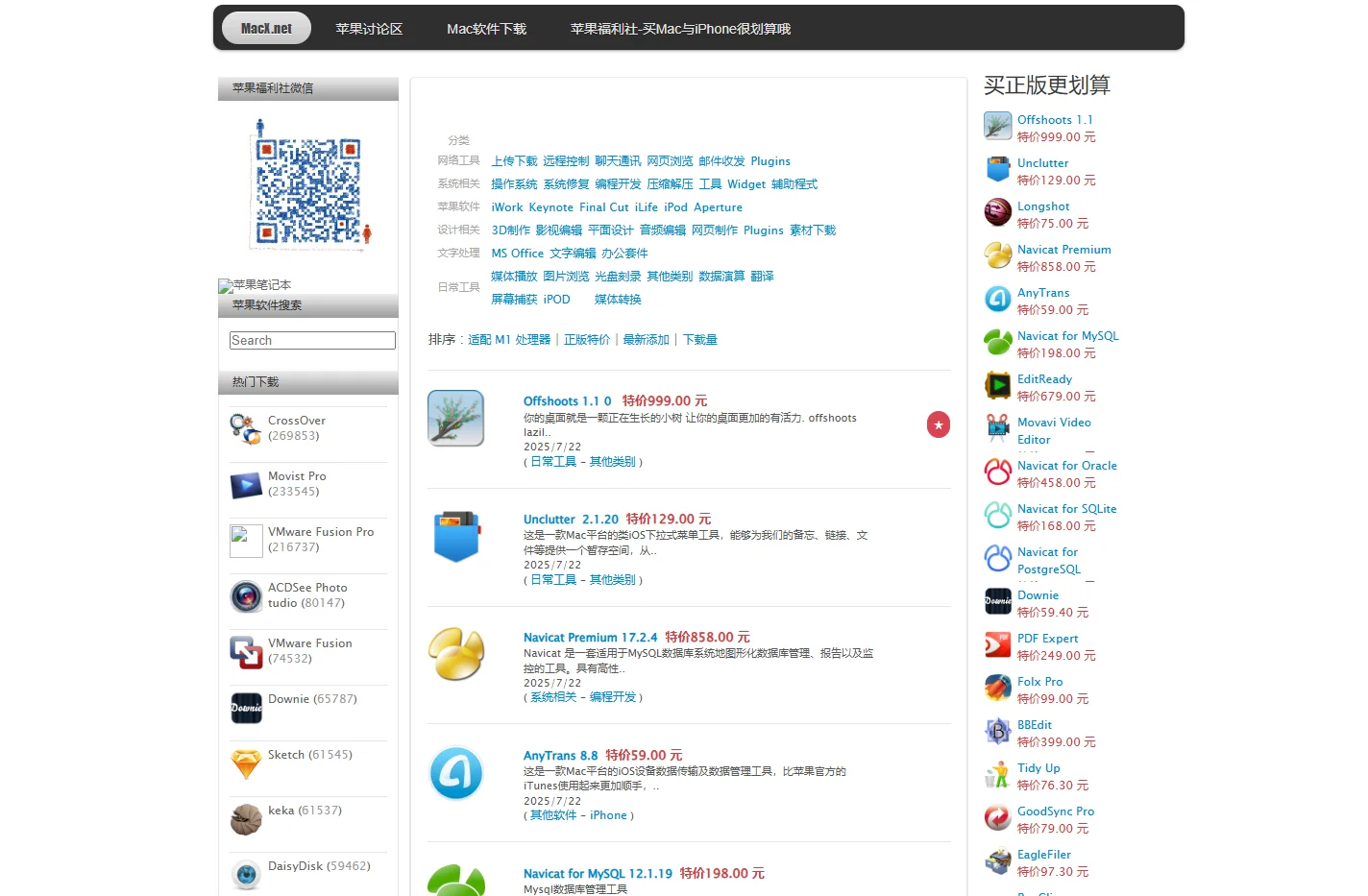Open the BBEdit icon in right sidebar
This screenshot has width=1368, height=896.
(x=998, y=731)
